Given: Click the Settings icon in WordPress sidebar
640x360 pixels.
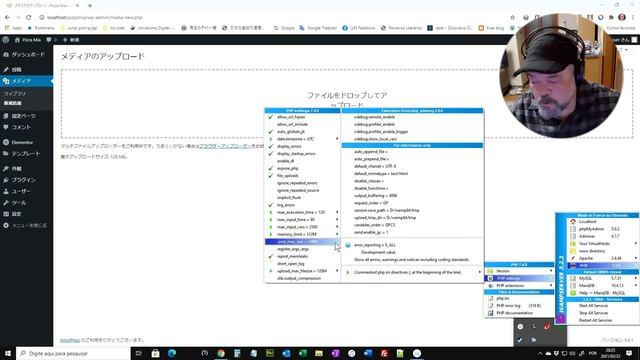Looking at the screenshot, I should pos(6,214).
